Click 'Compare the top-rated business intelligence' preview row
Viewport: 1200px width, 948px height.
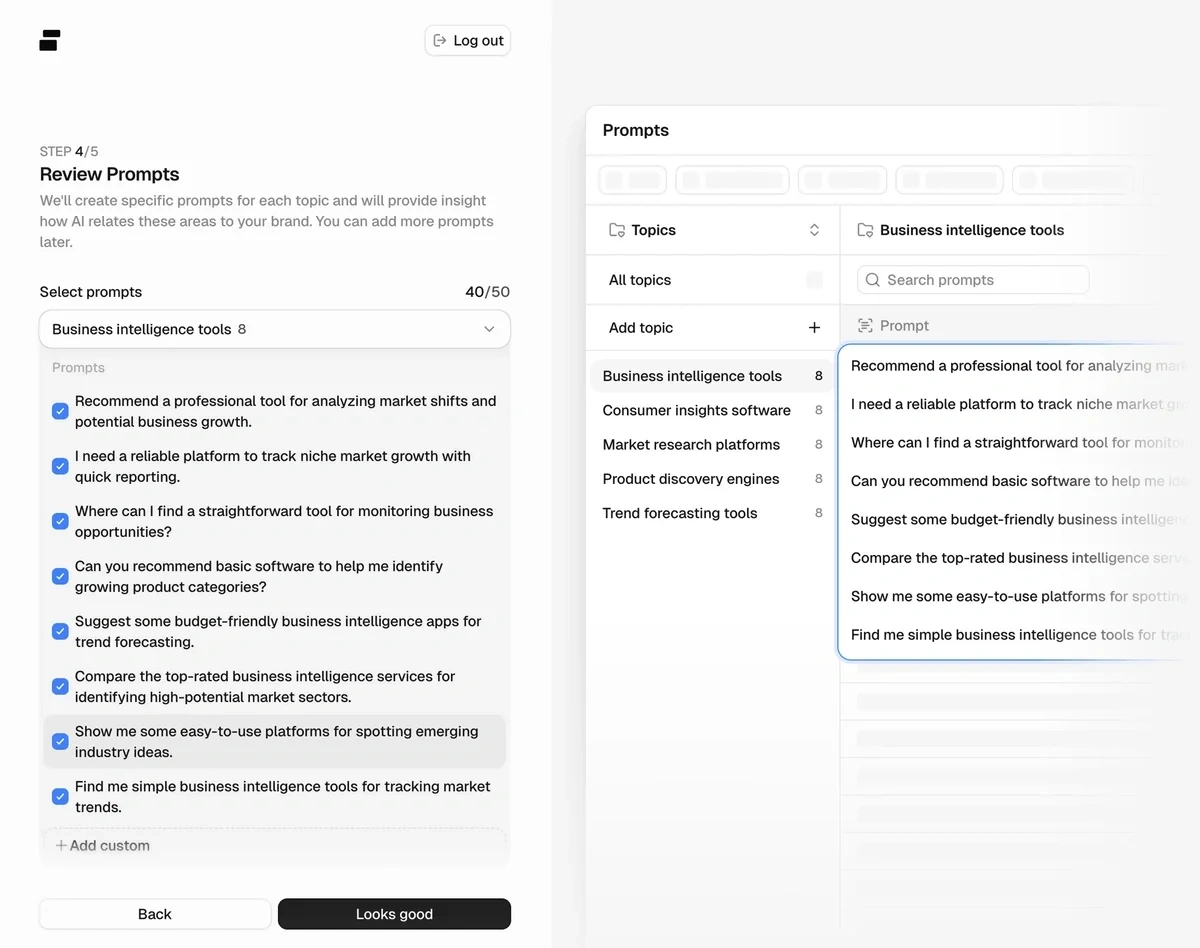(1020, 558)
